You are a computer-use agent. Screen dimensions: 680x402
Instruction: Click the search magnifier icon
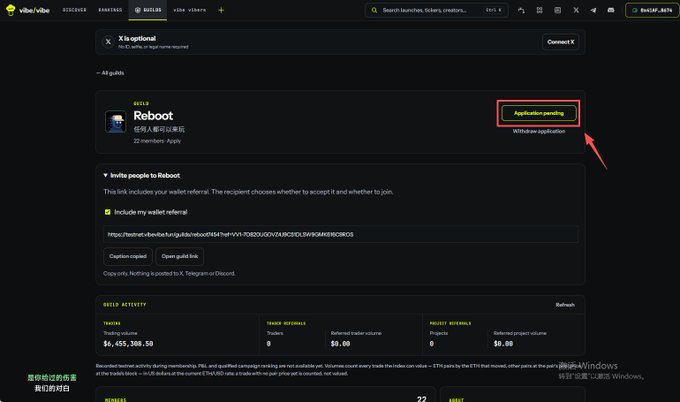click(374, 10)
